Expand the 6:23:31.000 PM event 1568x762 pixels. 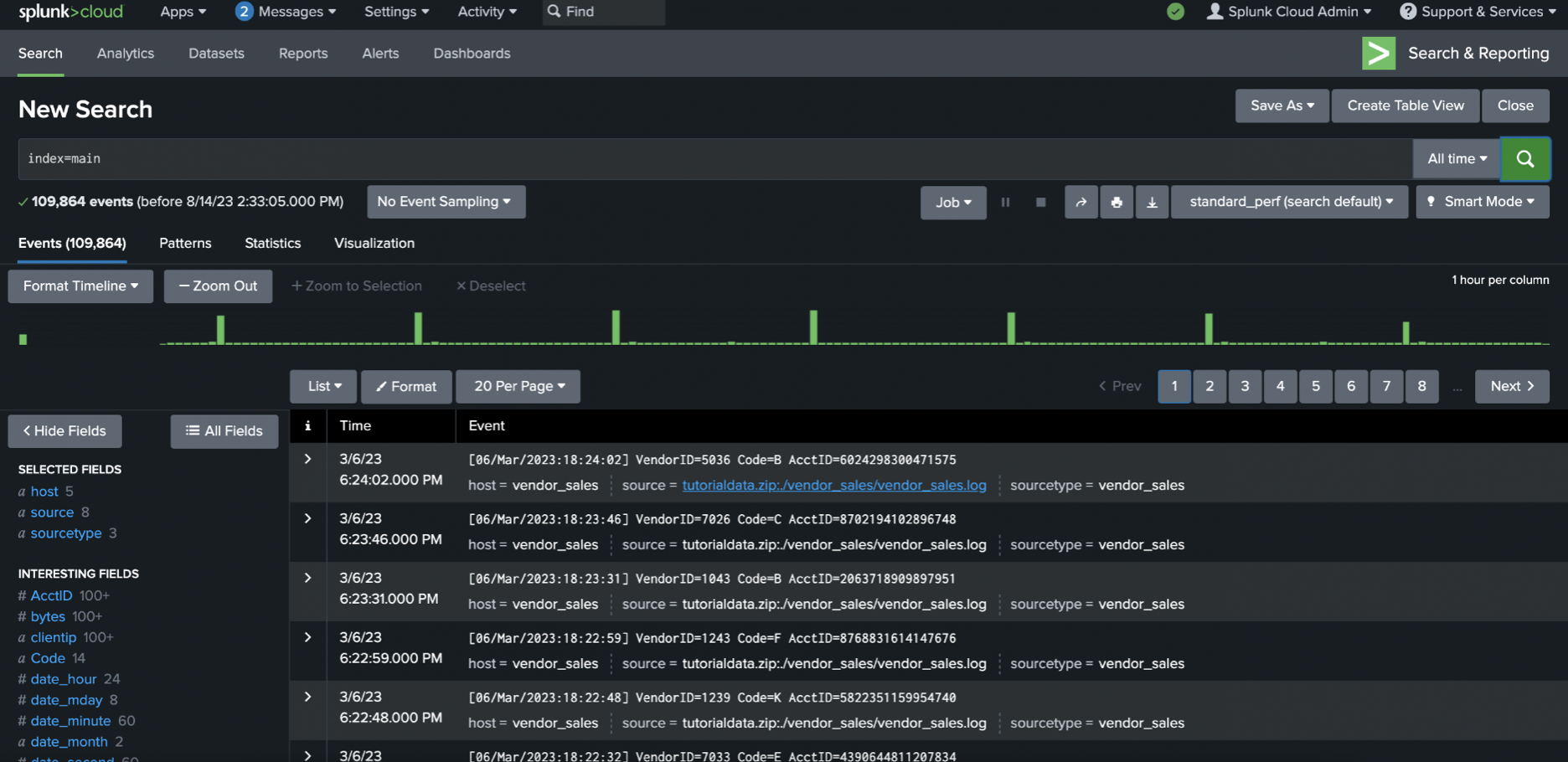307,578
